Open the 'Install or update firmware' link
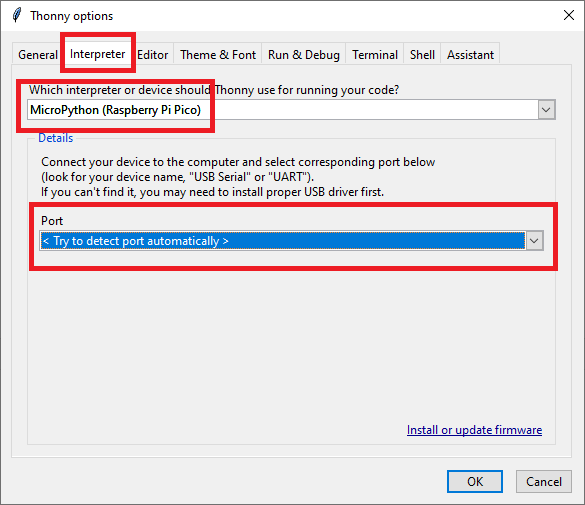 pos(474,430)
